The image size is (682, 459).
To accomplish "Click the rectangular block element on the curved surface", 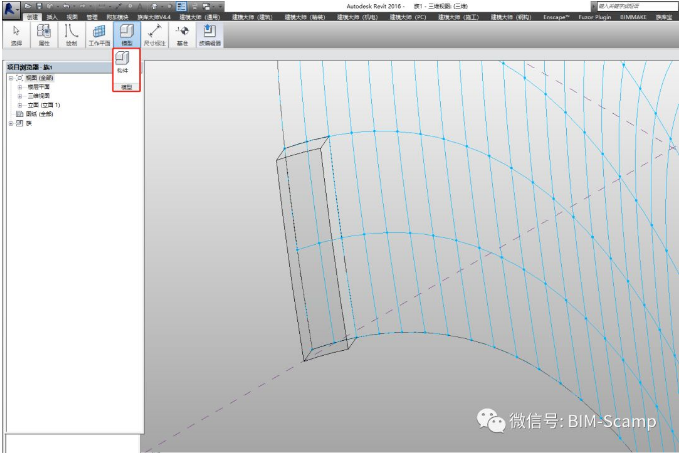I will coord(317,250).
